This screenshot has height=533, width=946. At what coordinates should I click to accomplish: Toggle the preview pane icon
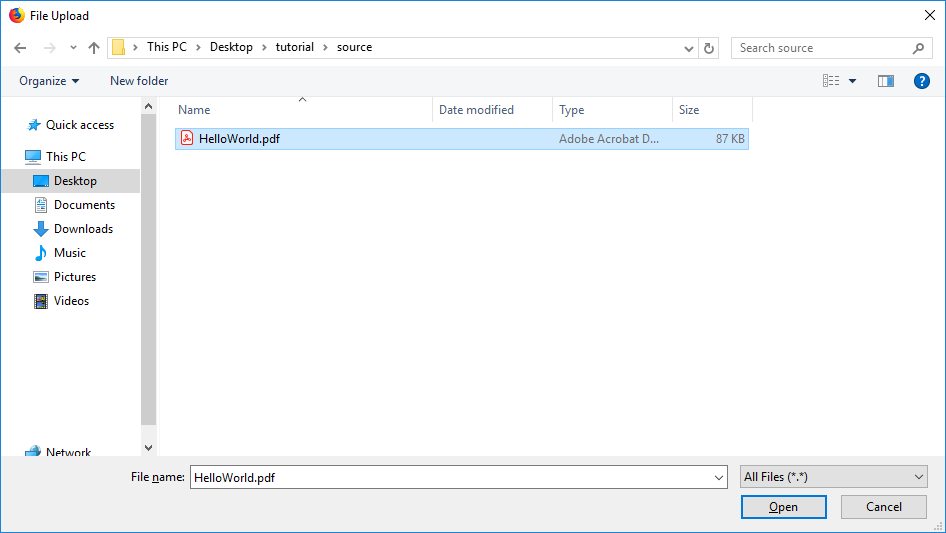pyautogui.click(x=885, y=81)
